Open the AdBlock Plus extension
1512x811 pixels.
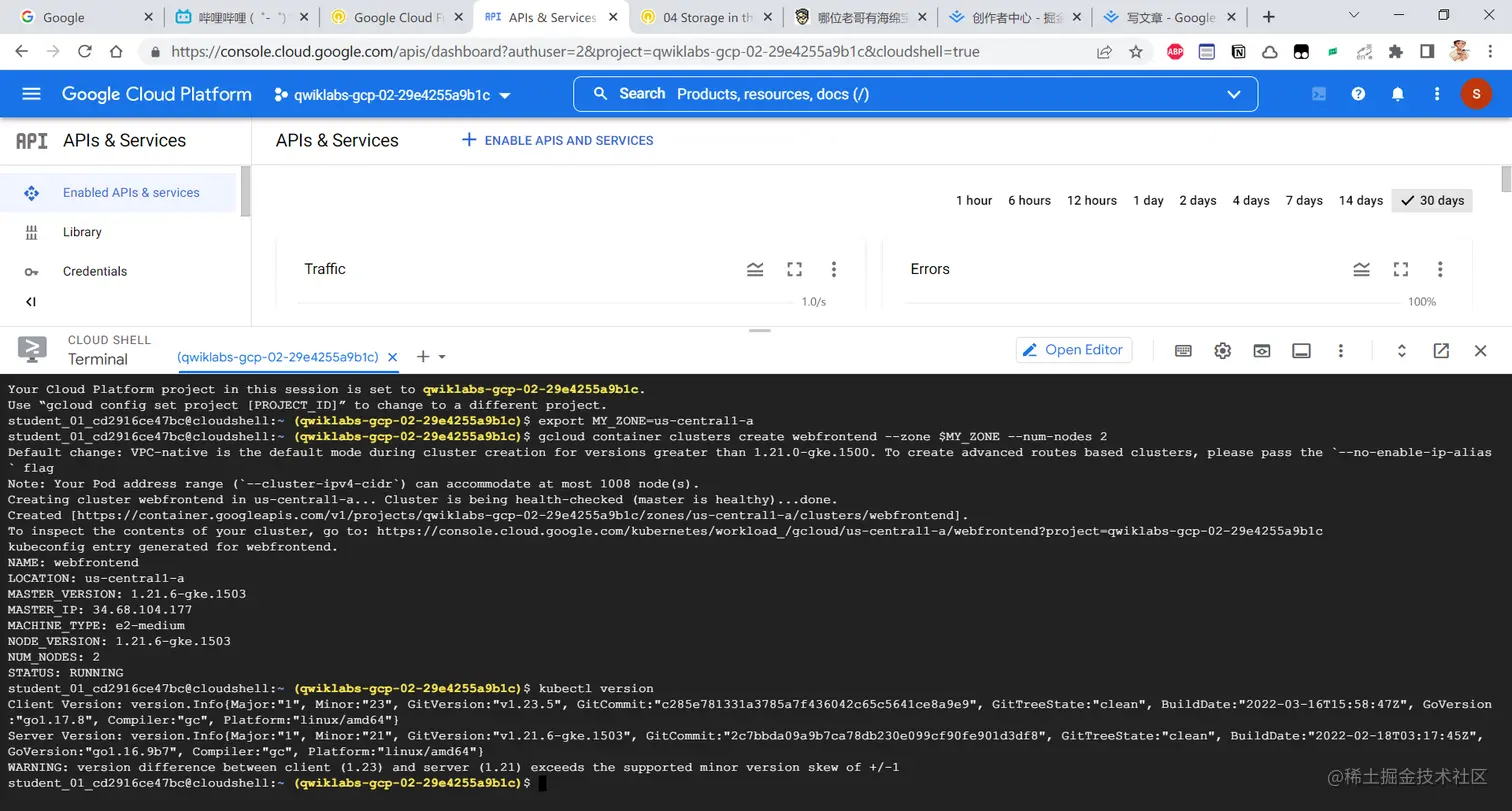tap(1175, 52)
